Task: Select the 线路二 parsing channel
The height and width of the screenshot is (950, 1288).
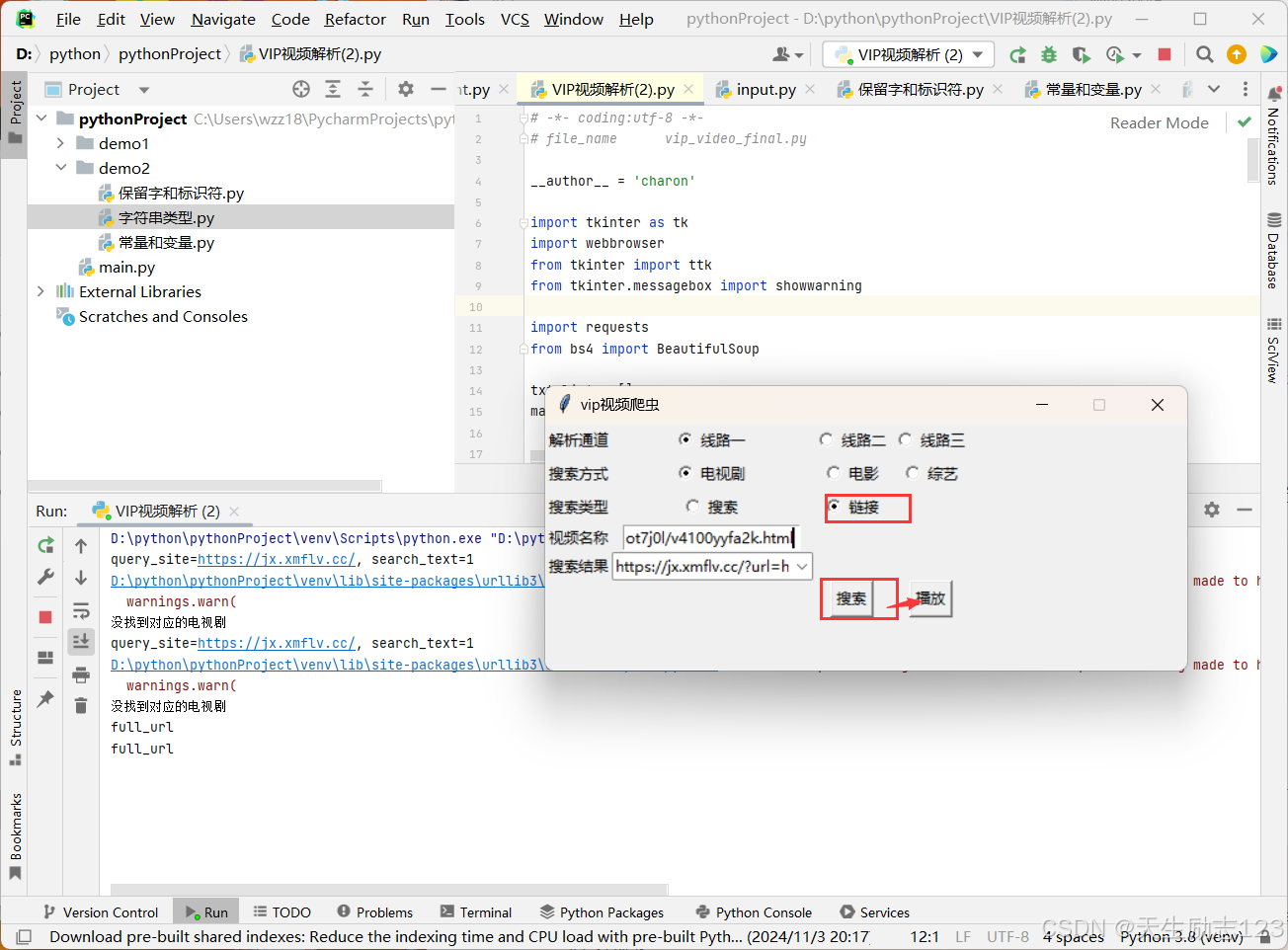Action: [826, 439]
